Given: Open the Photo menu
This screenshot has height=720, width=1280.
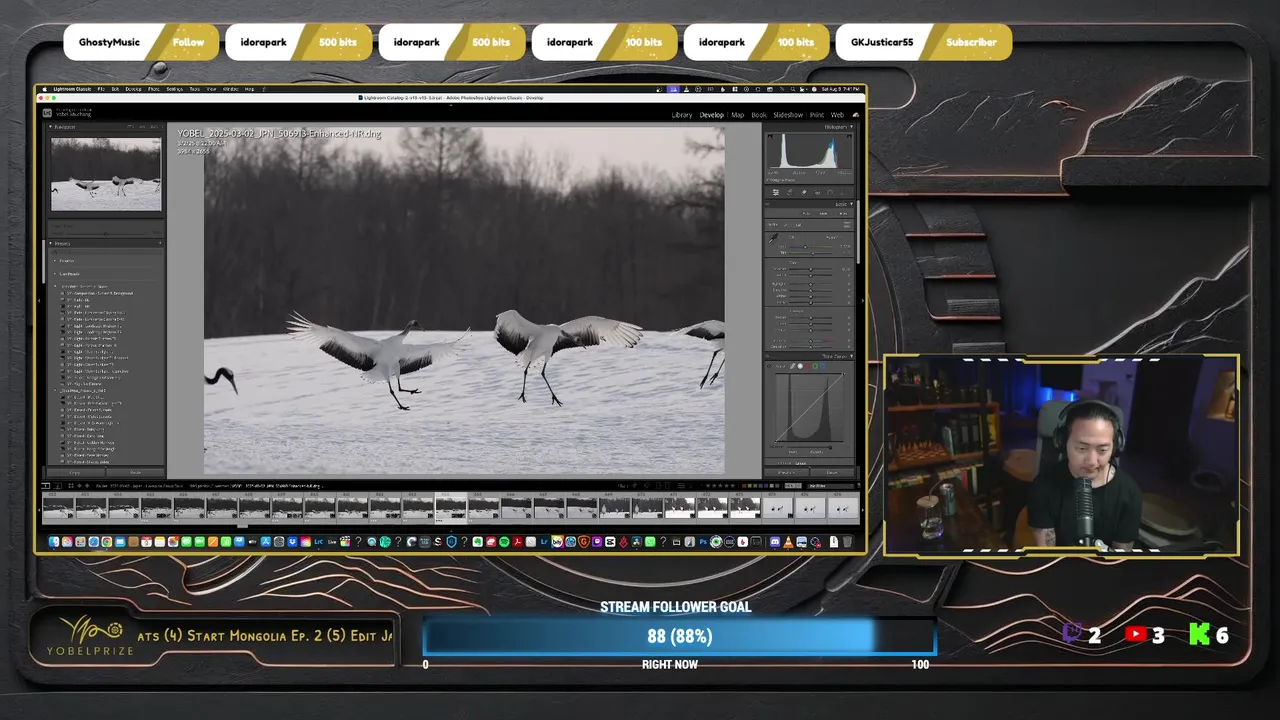Looking at the screenshot, I should coord(154,89).
